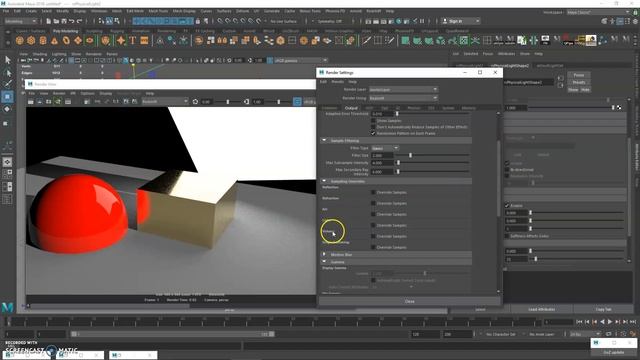Viewport: 640px width, 360px height.
Task: Click the New Scene icon in the status line
Action: coord(49,21)
